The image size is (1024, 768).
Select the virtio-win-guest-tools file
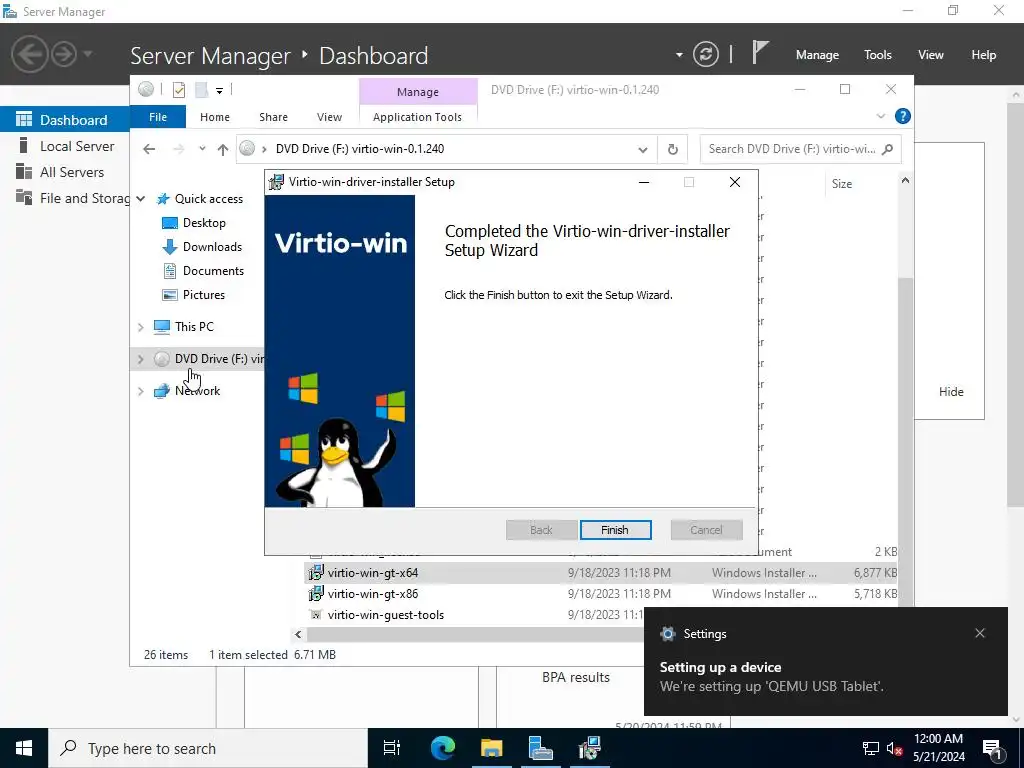(385, 615)
